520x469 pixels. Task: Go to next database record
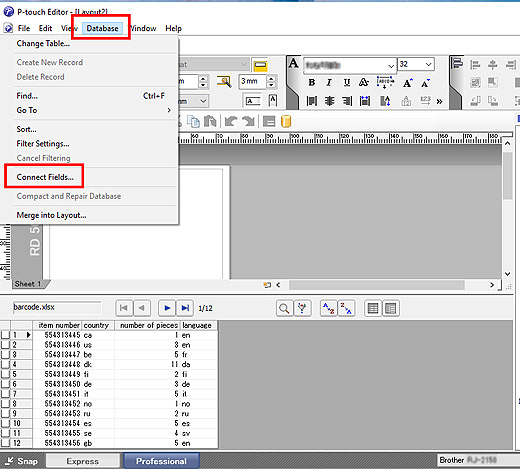(167, 308)
